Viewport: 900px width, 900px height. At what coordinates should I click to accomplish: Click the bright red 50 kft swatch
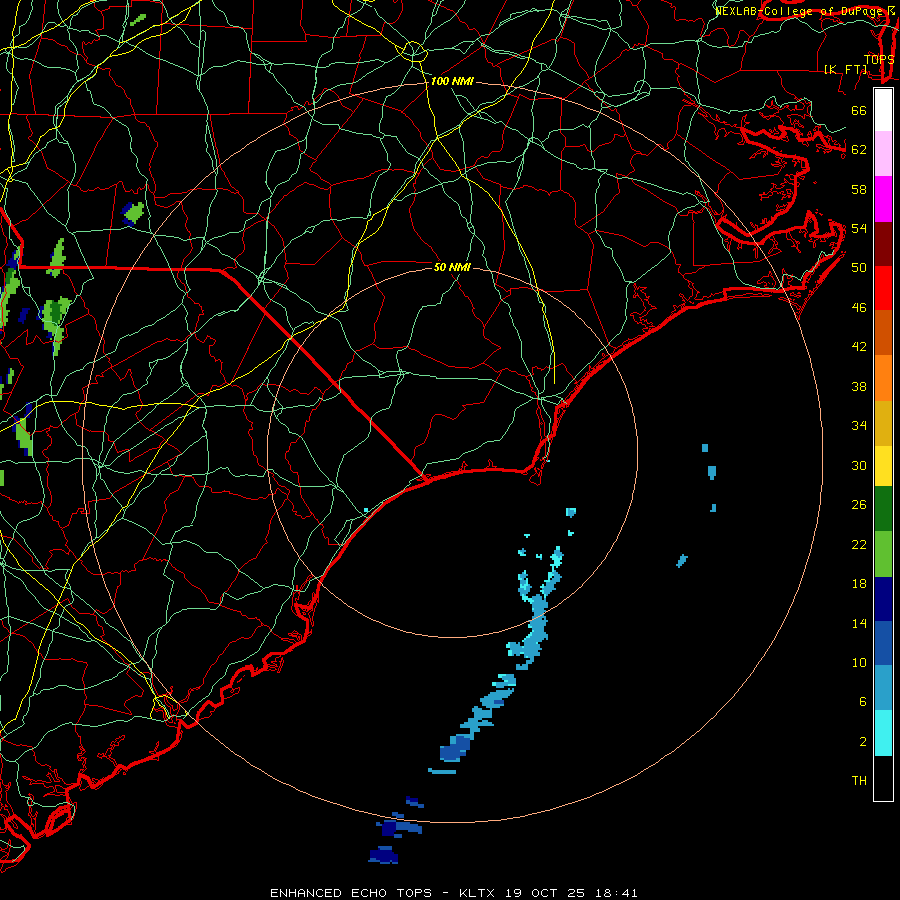[x=883, y=288]
